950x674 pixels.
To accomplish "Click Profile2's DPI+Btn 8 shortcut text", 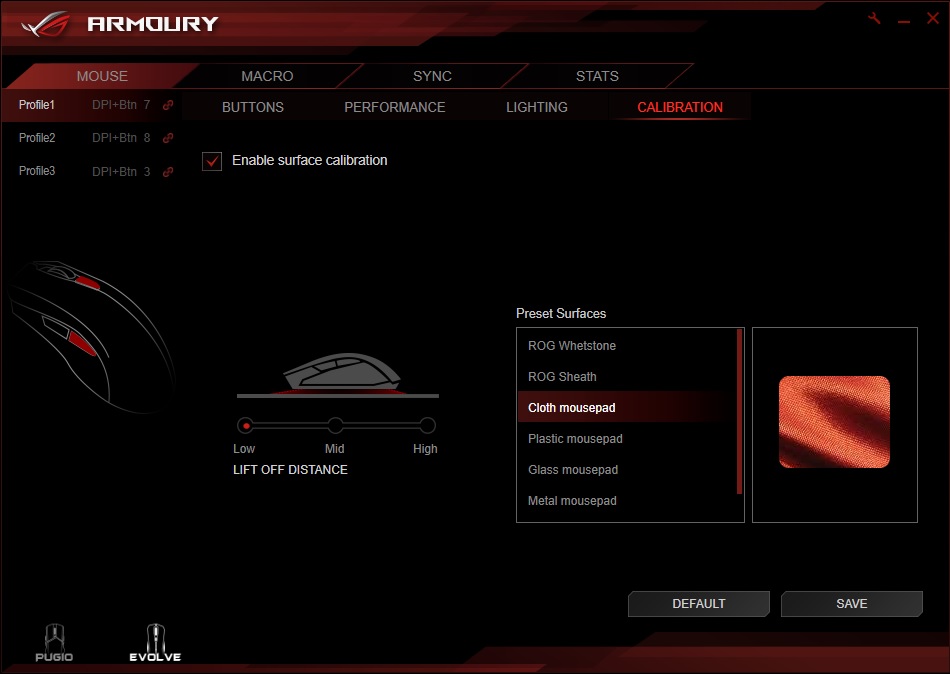I will click(121, 138).
